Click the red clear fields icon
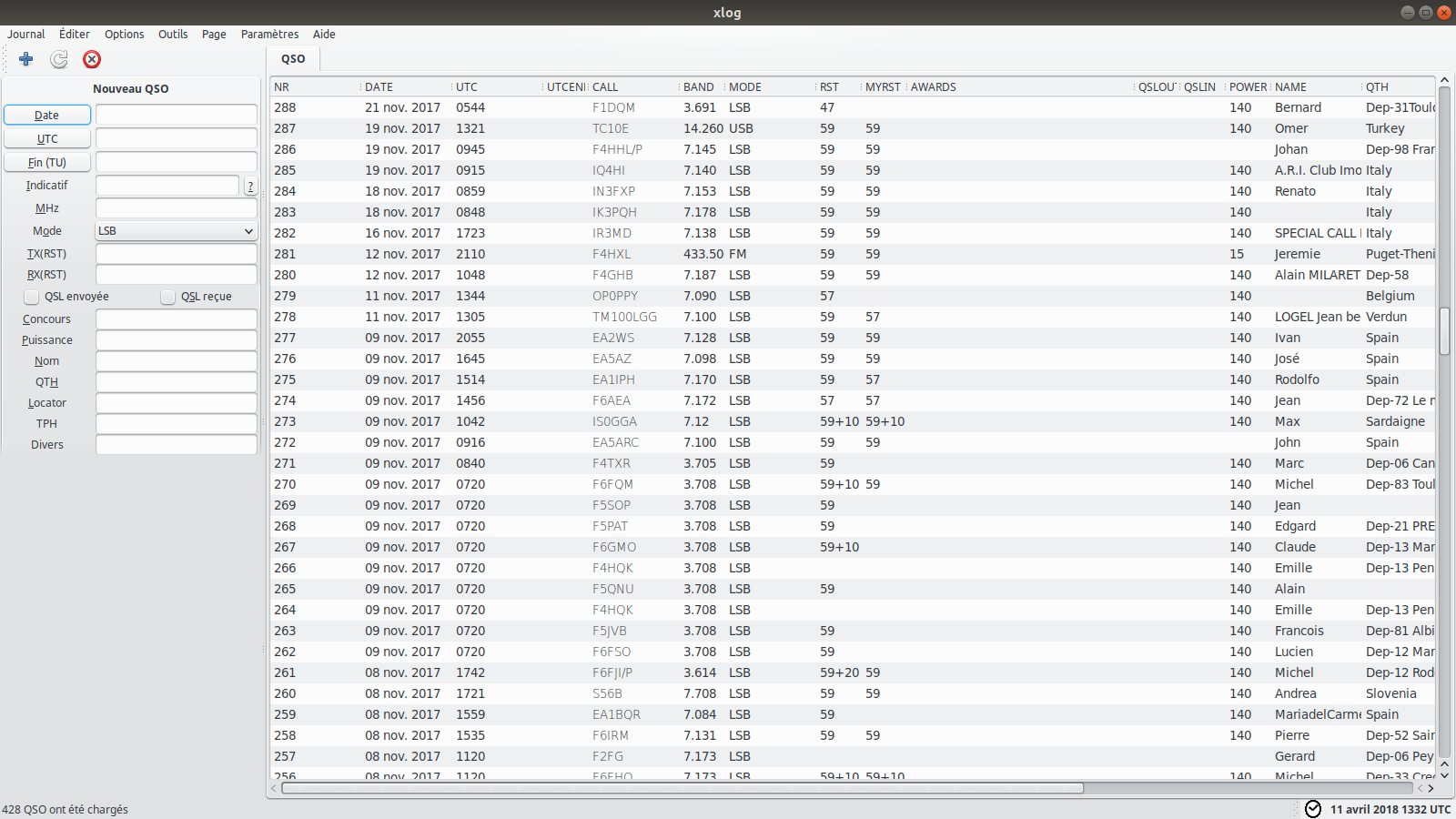1456x819 pixels. coord(92,59)
